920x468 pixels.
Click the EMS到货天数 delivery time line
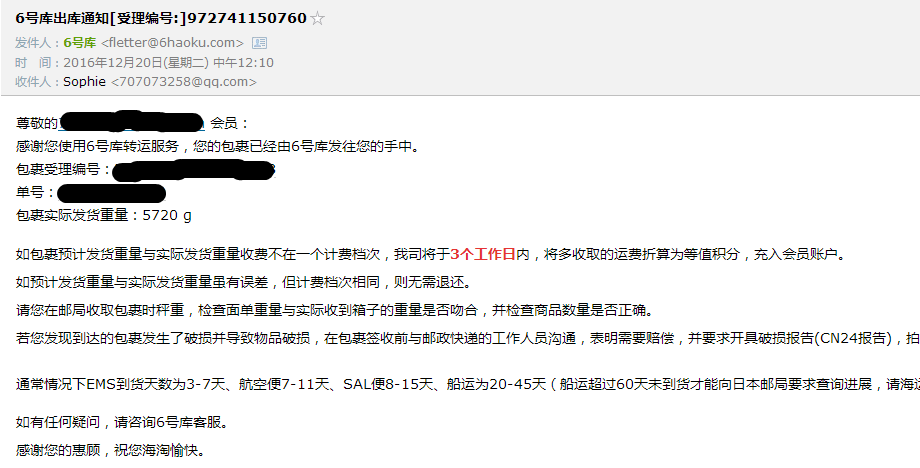pos(468,385)
